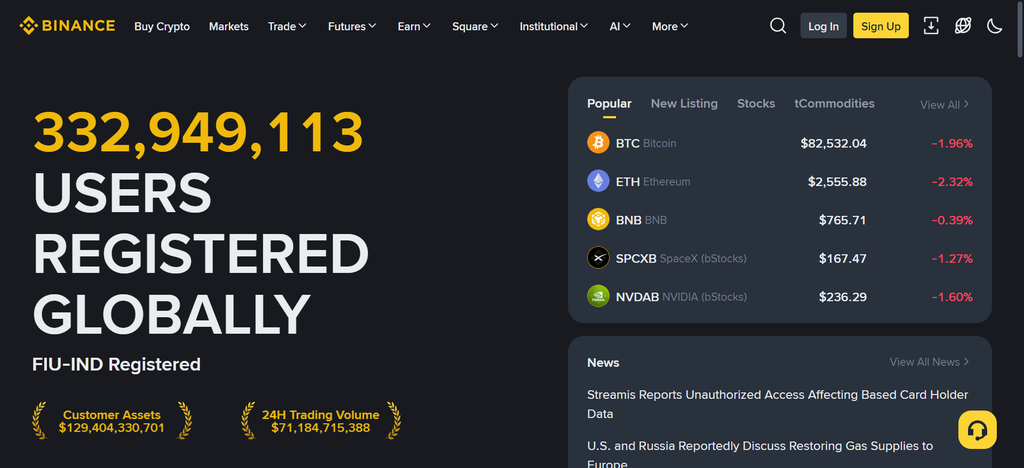This screenshot has height=468, width=1024.
Task: Expand the Square menu
Action: [475, 26]
